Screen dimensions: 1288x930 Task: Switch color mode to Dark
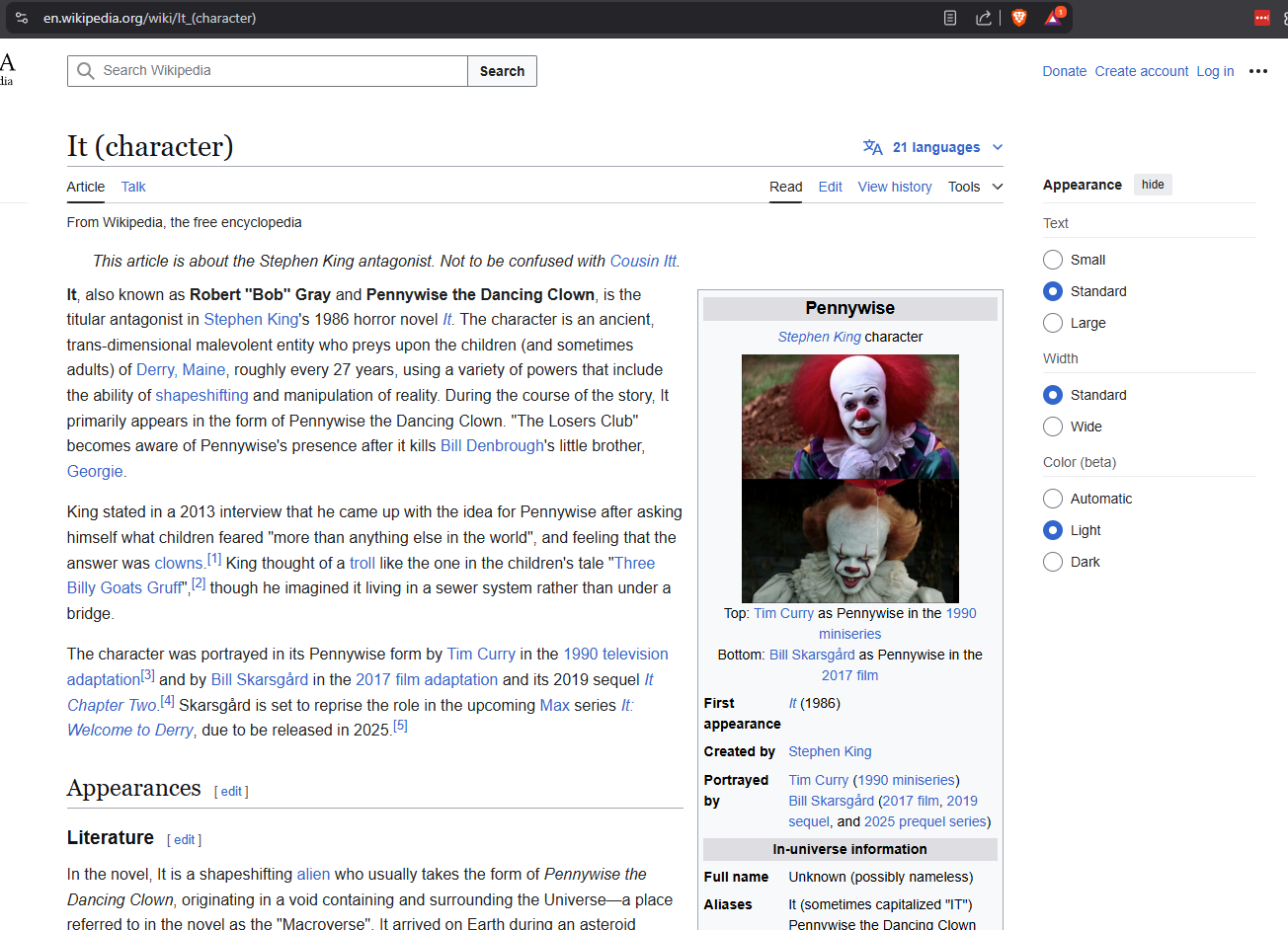pyautogui.click(x=1053, y=562)
